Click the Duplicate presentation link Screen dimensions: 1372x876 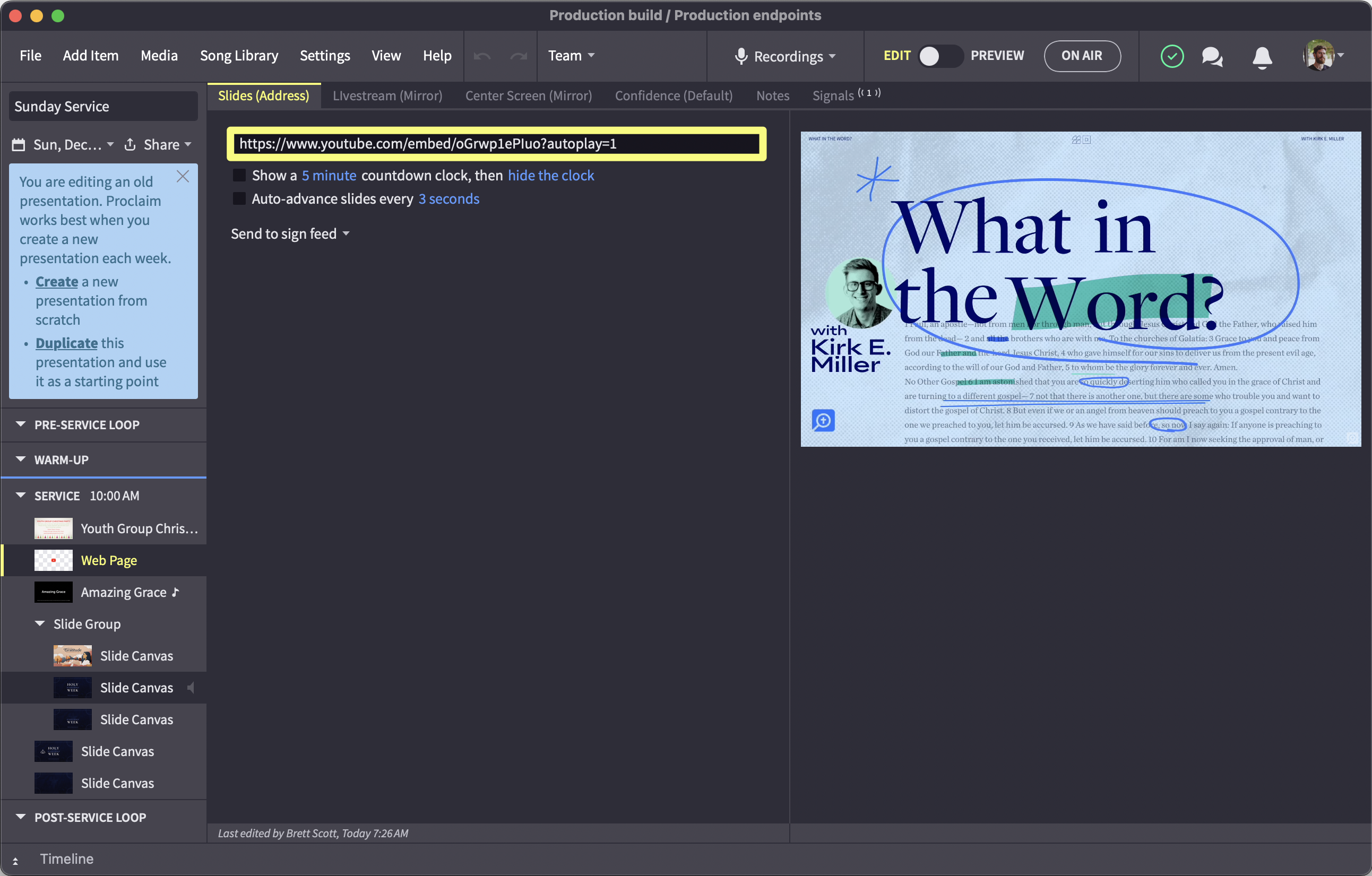pos(66,343)
